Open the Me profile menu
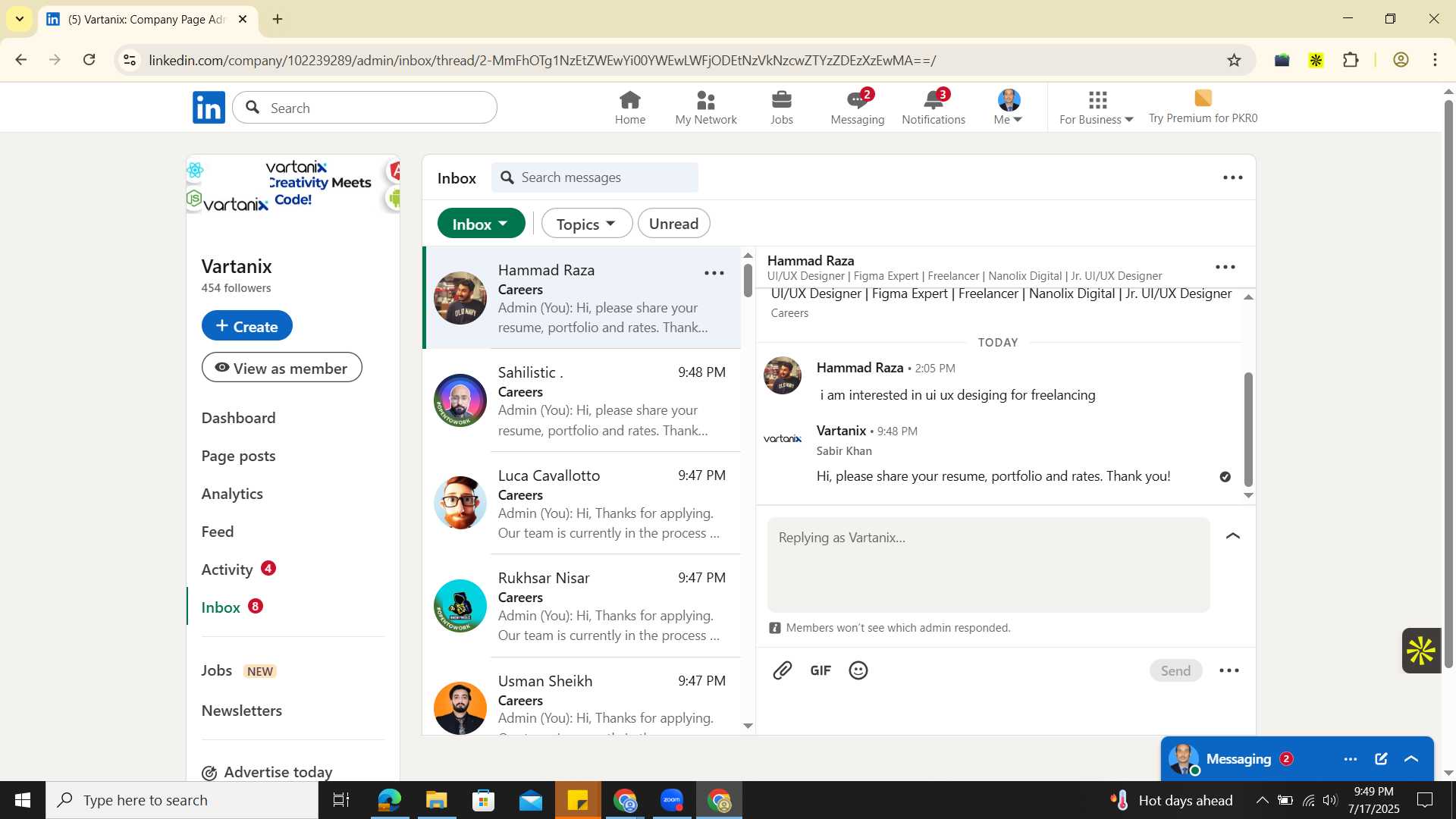This screenshot has height=819, width=1456. [x=1009, y=108]
